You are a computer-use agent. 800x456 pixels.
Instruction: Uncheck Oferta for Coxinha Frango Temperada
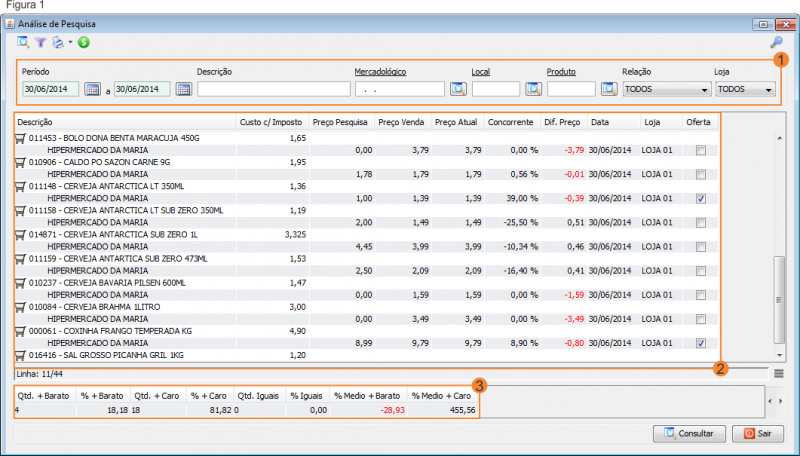[701, 343]
